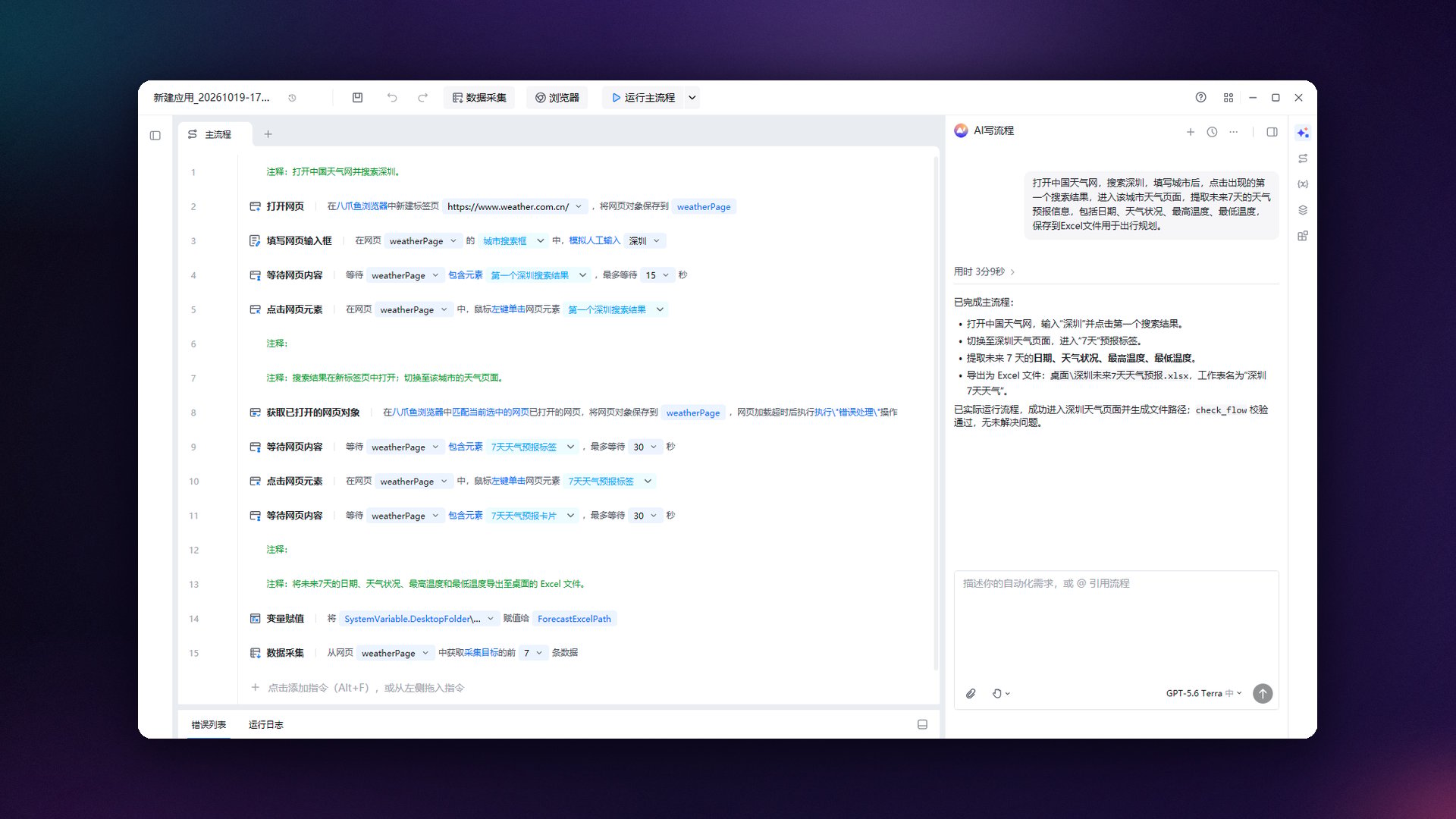
Task: Open the 30 seconds wait dropdown on line 9
Action: [653, 447]
